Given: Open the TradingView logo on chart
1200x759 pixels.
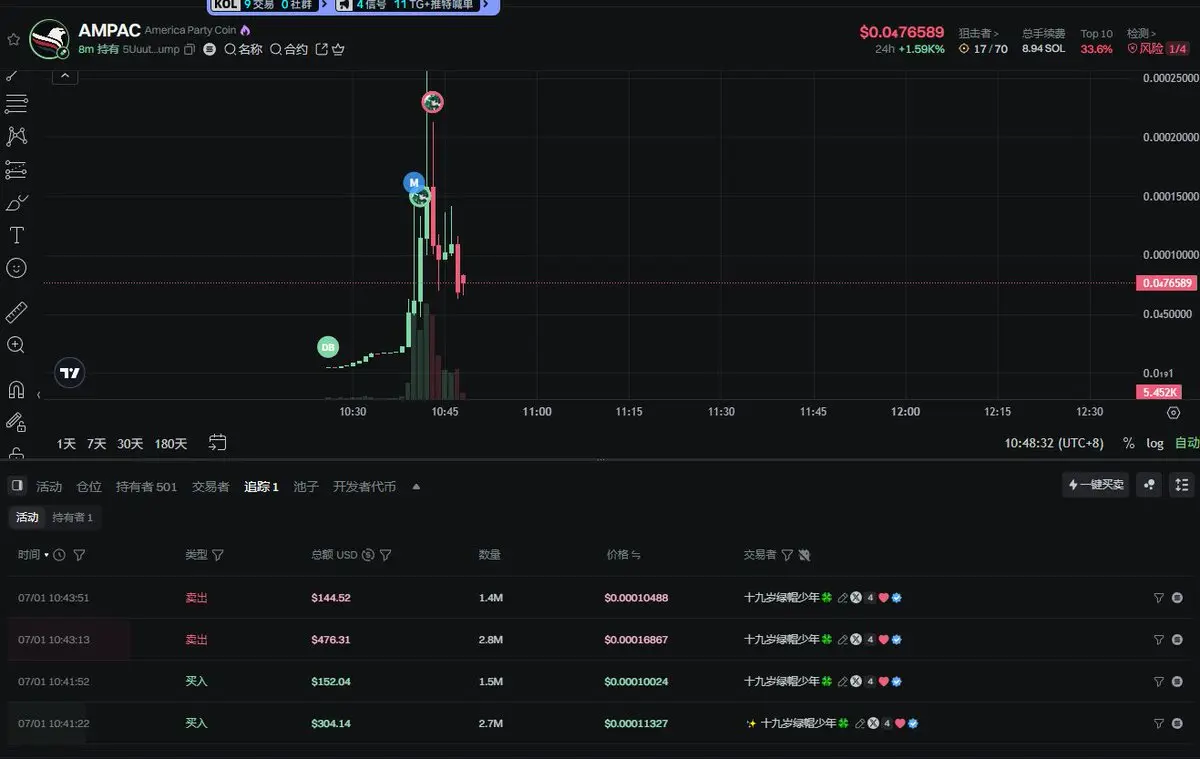Looking at the screenshot, I should pos(69,373).
